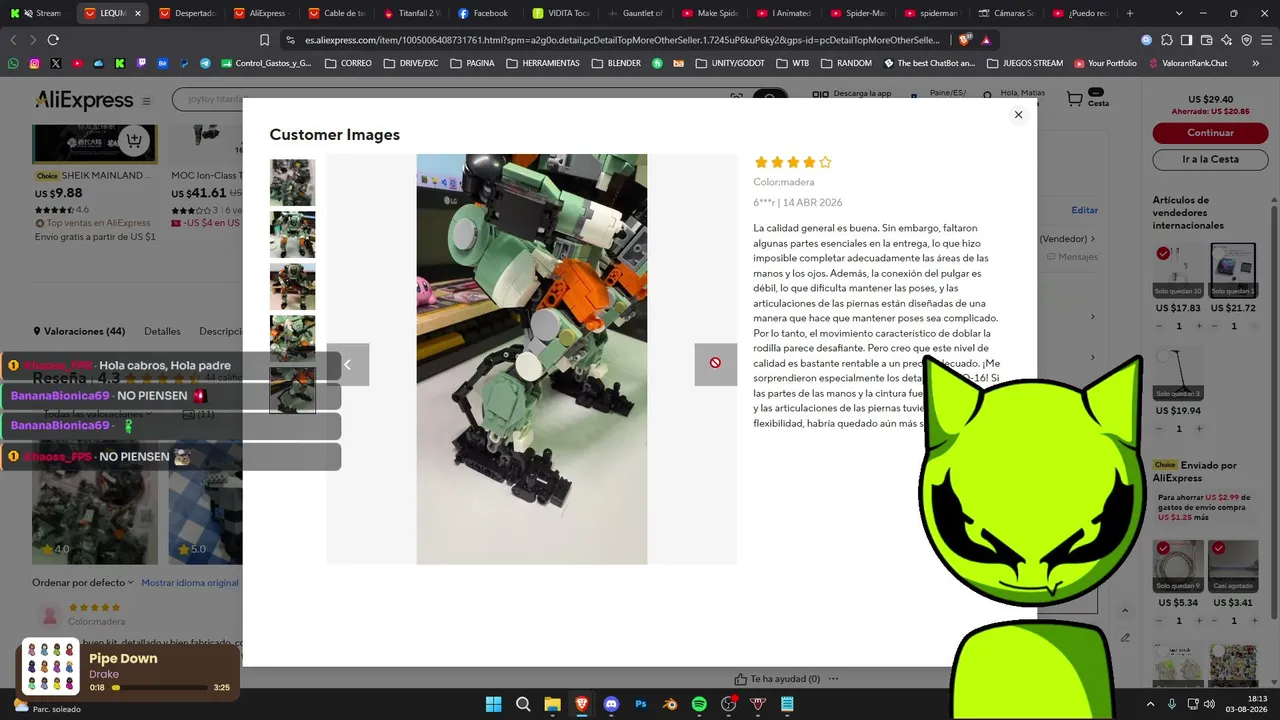Open File Explorer from the taskbar

pyautogui.click(x=552, y=704)
